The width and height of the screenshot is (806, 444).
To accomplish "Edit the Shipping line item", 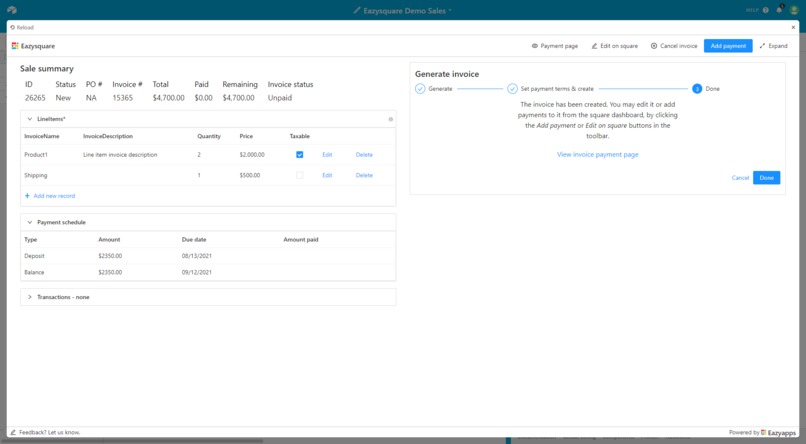I will 327,175.
